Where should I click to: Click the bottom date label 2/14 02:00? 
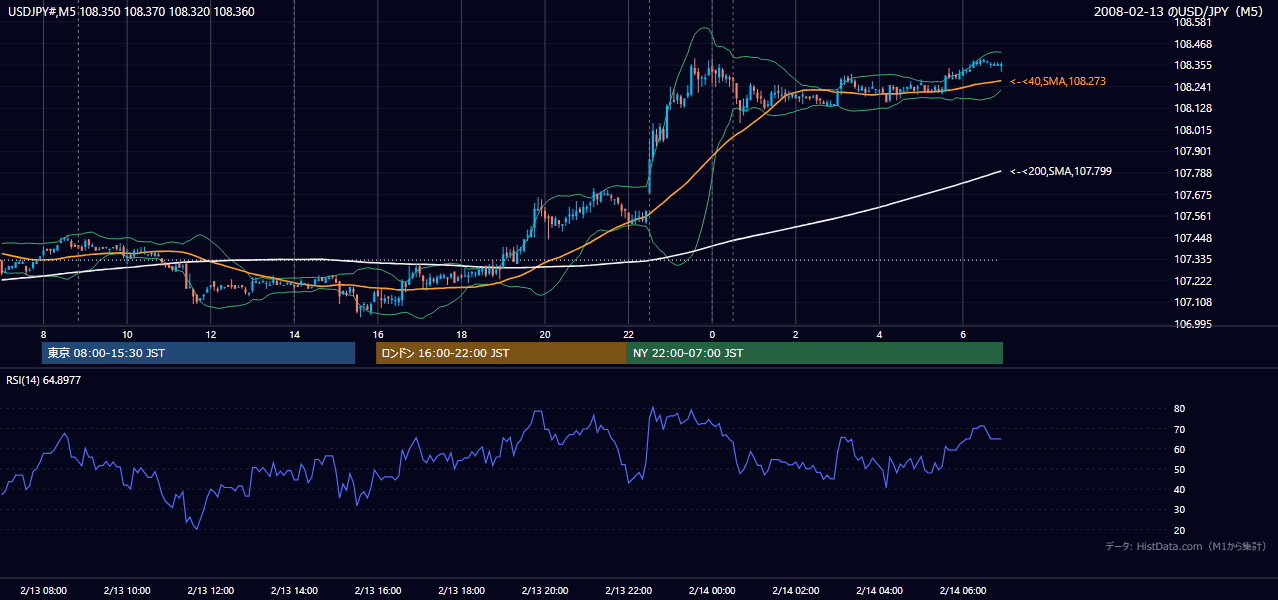tap(795, 591)
